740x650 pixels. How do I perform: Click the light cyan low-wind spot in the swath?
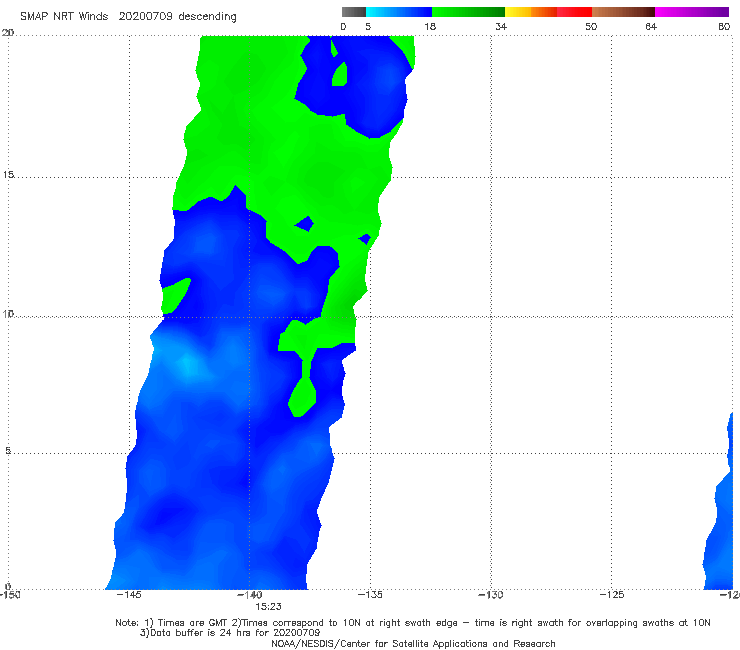pyautogui.click(x=189, y=366)
